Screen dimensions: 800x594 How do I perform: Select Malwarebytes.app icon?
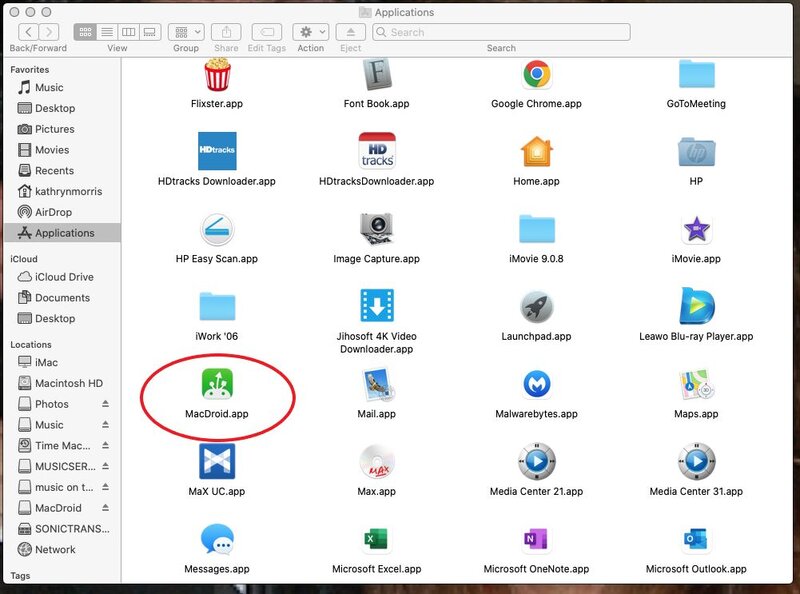536,384
